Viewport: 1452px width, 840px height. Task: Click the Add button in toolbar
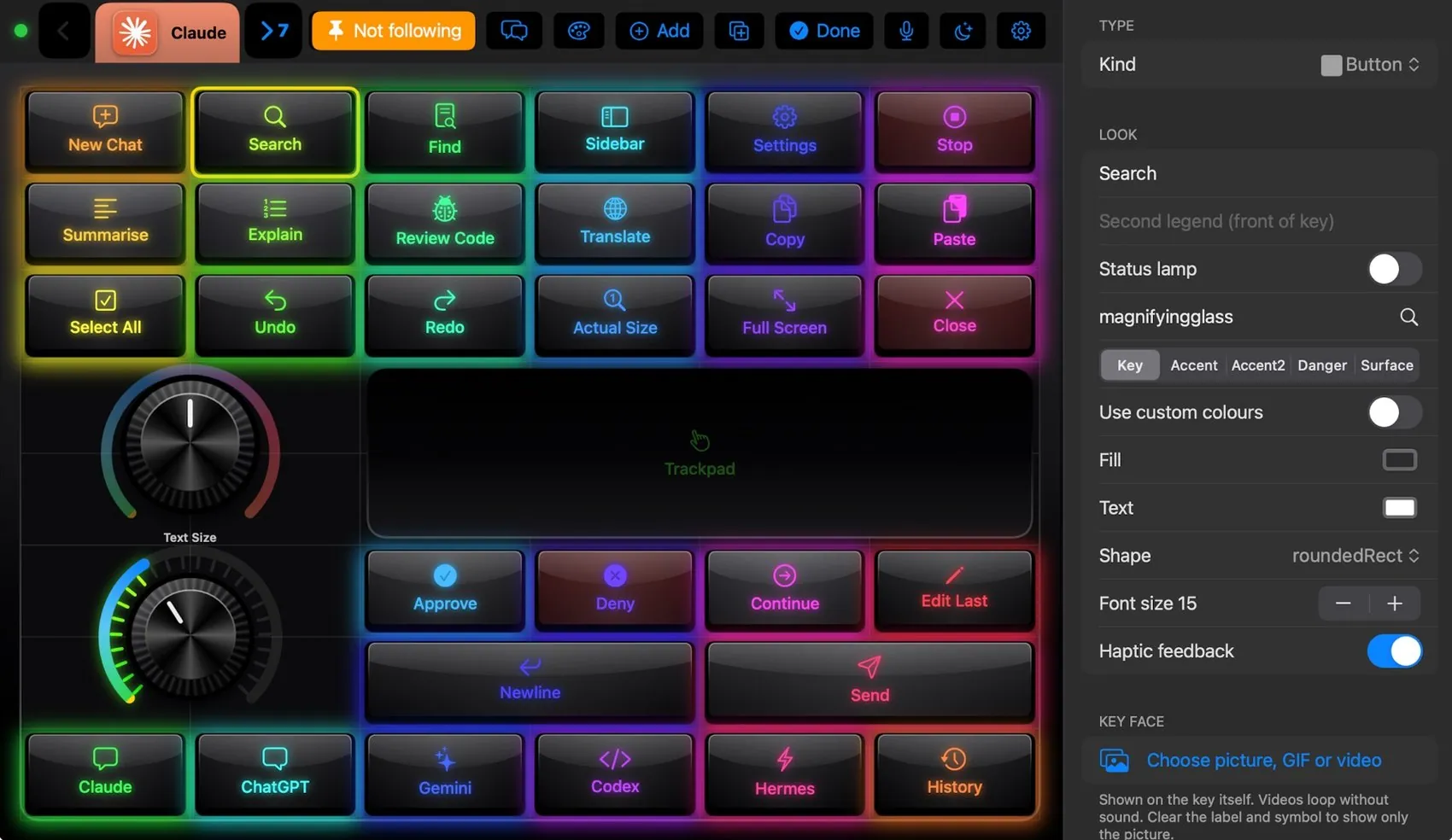(x=659, y=31)
